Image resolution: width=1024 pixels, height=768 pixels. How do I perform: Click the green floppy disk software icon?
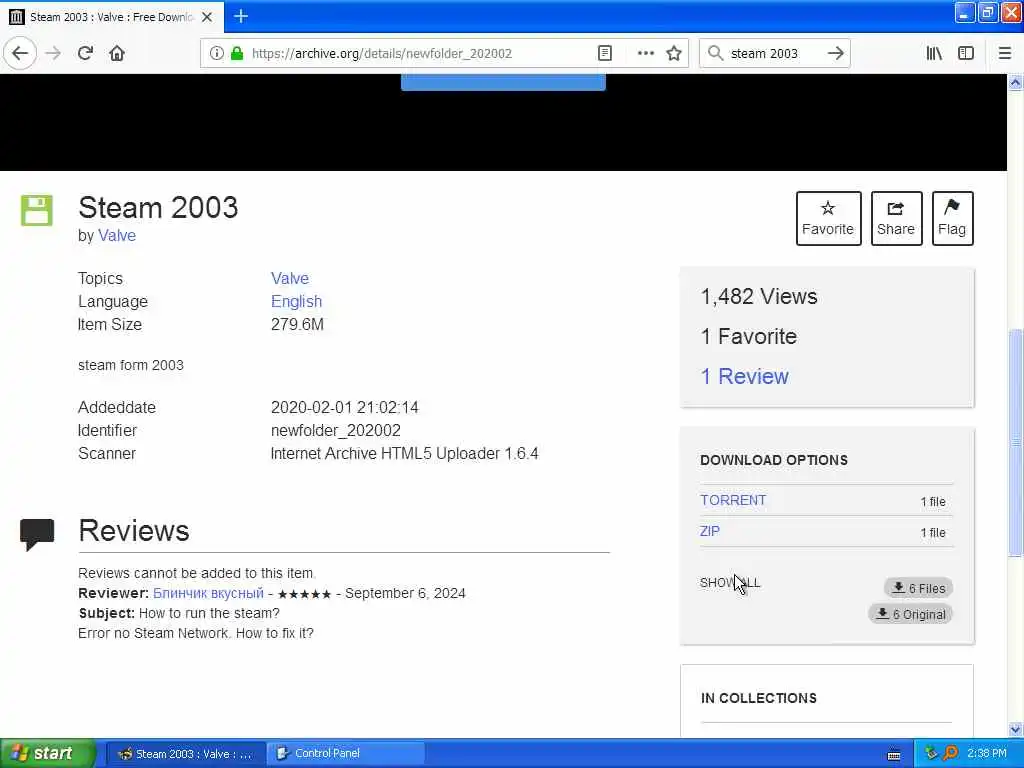click(x=37, y=210)
